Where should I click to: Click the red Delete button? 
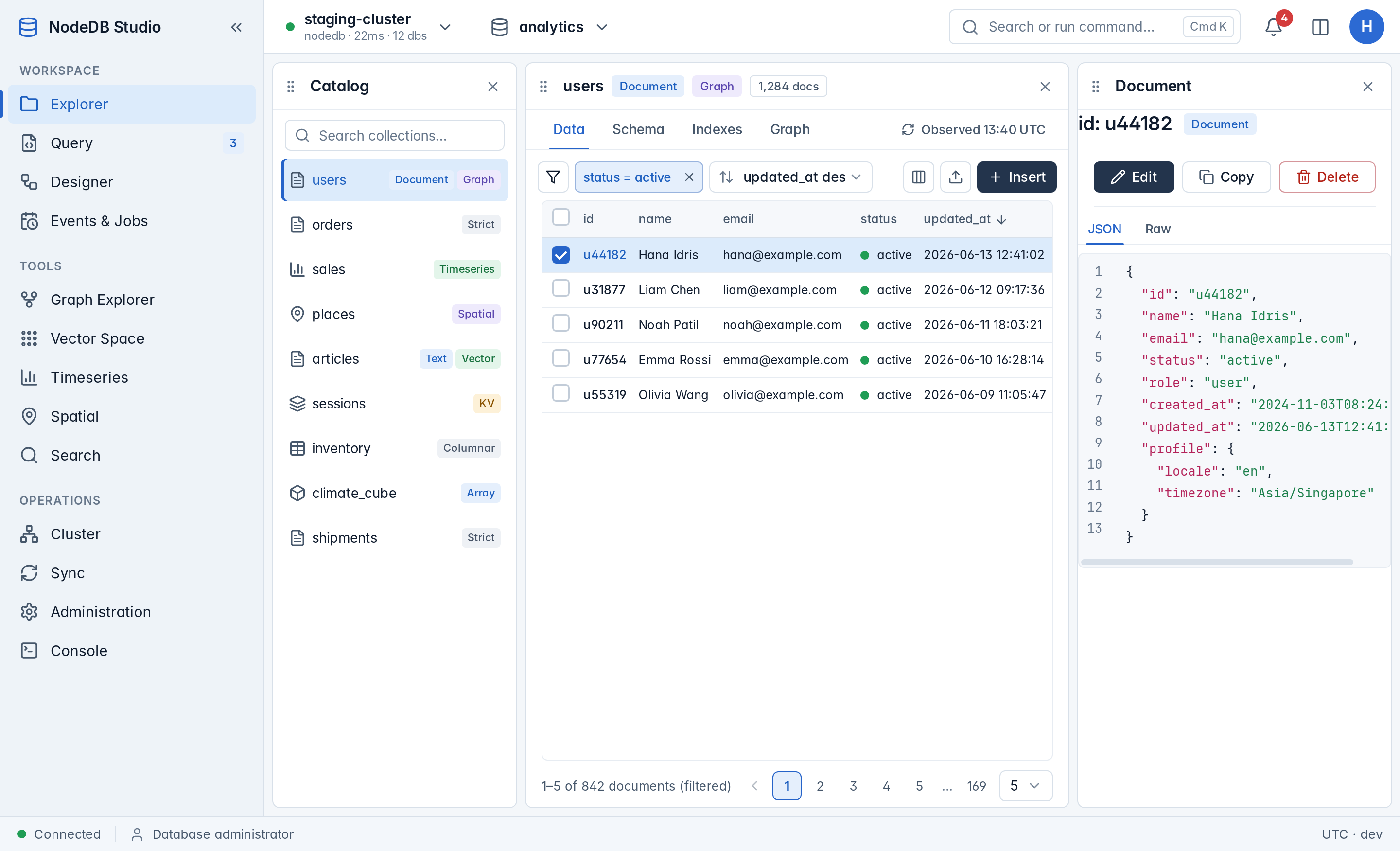pos(1327,177)
